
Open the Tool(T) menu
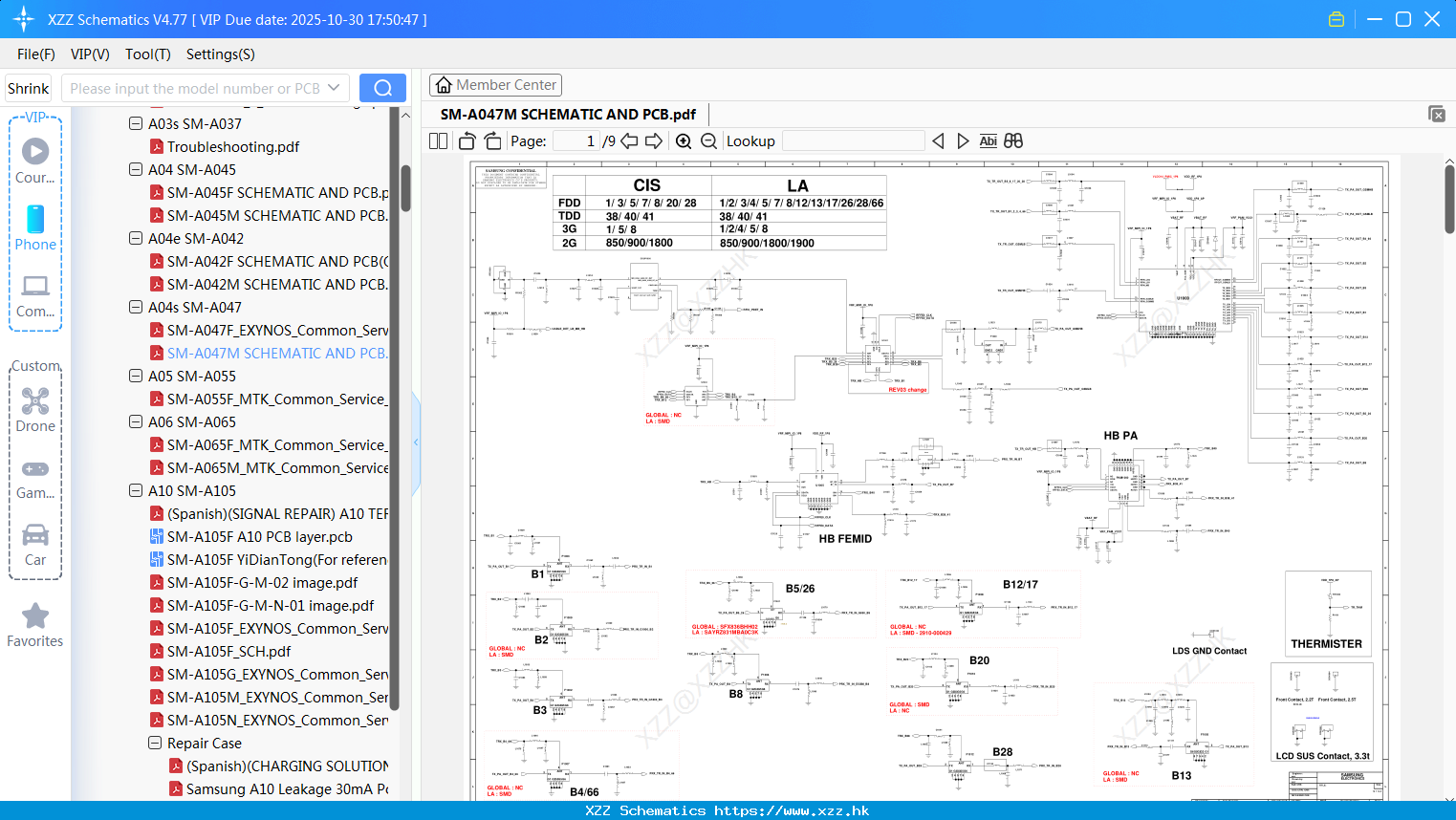coord(148,54)
